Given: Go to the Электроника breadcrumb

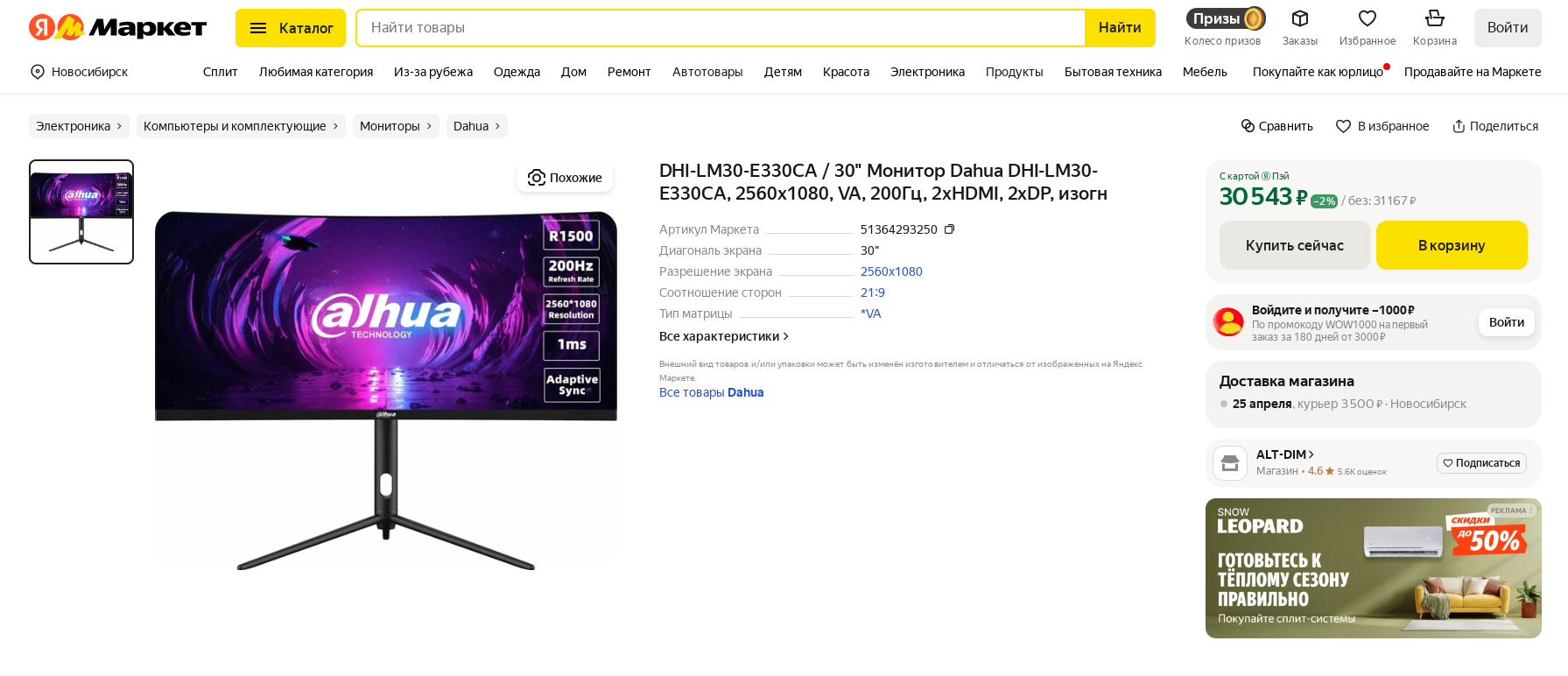Looking at the screenshot, I should tap(79, 126).
